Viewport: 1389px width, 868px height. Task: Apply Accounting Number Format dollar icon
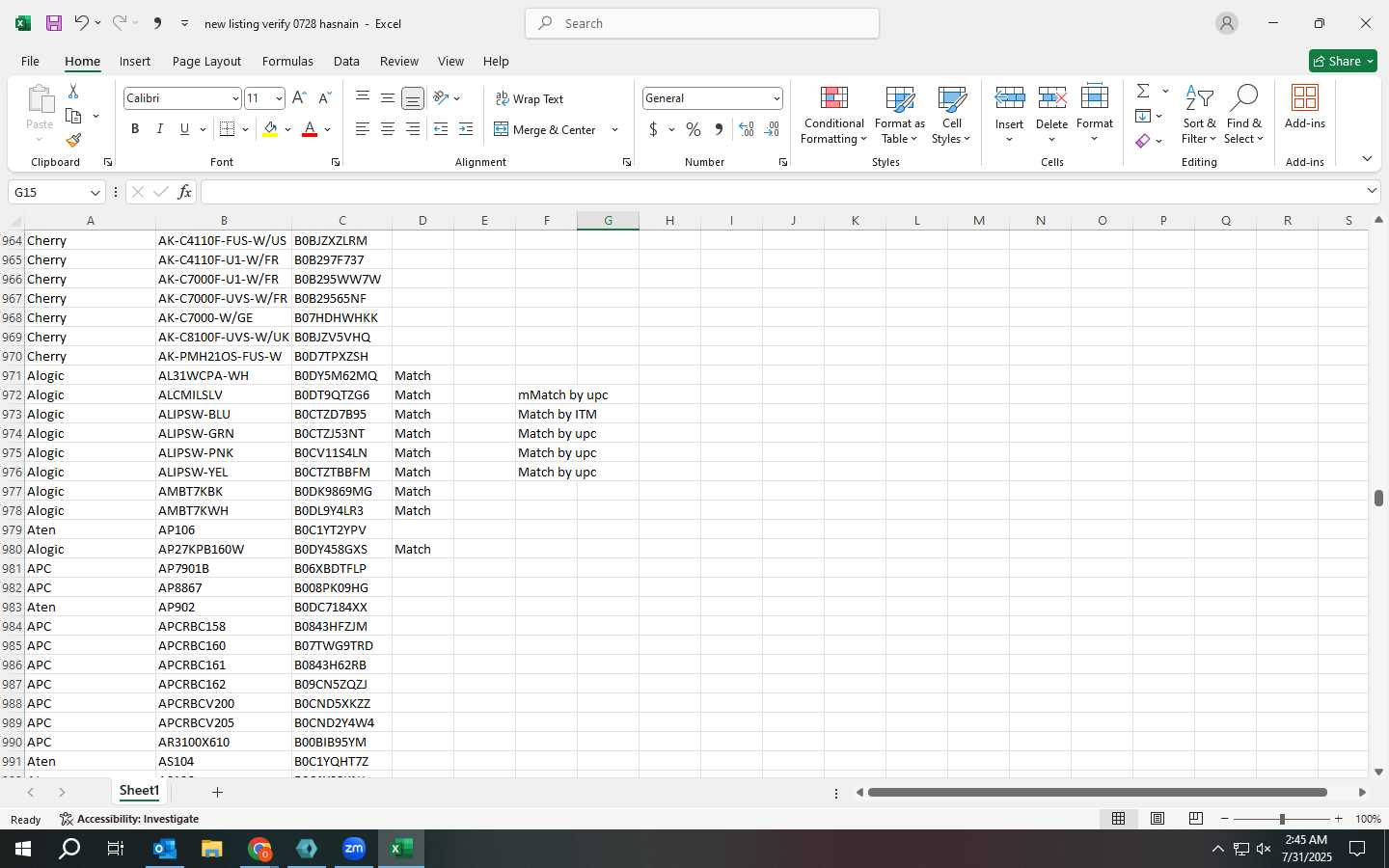pyautogui.click(x=653, y=129)
